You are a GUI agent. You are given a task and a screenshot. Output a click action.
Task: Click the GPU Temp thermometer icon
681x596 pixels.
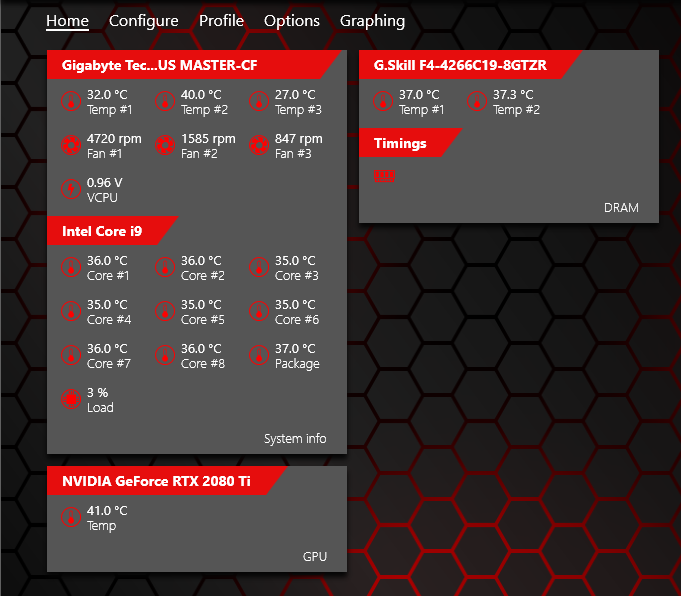pyautogui.click(x=71, y=517)
